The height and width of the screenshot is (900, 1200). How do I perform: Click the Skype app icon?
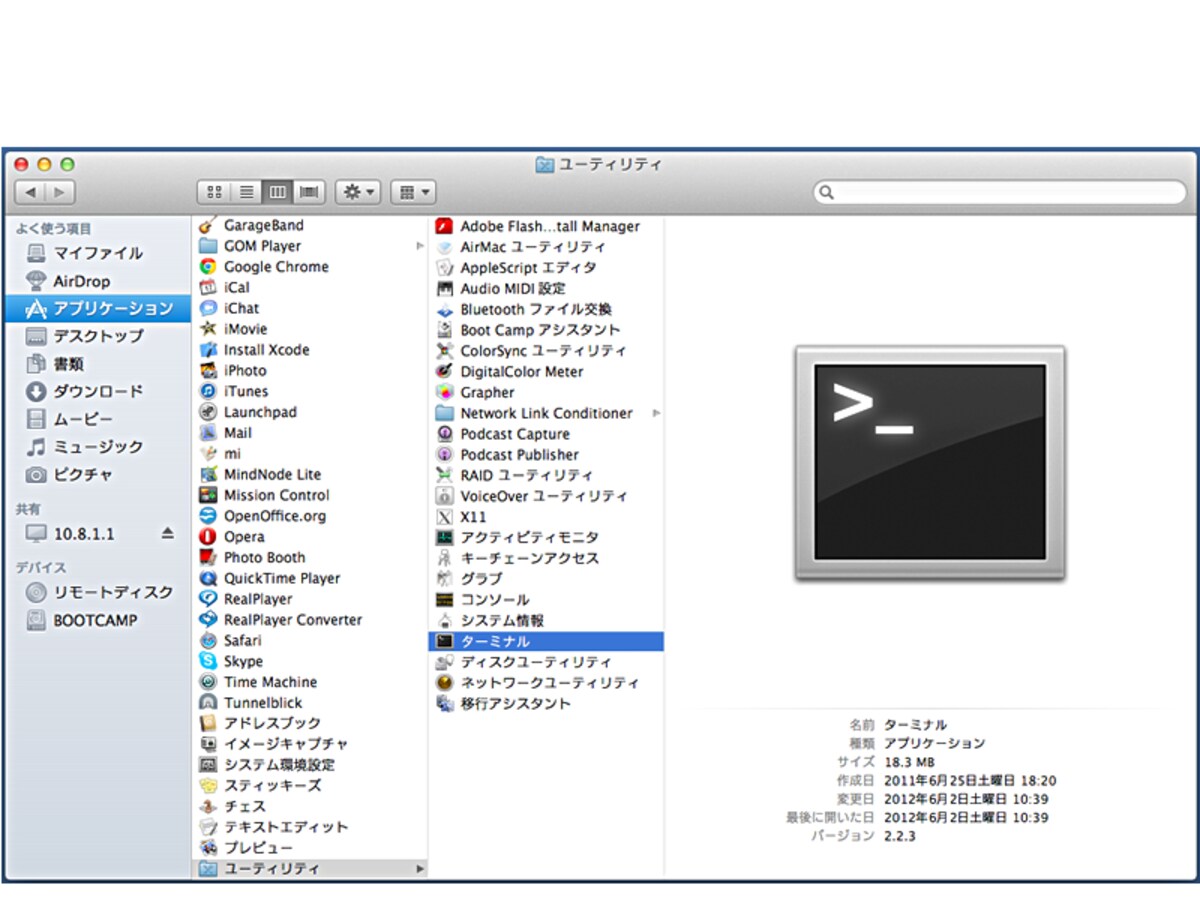click(x=208, y=661)
